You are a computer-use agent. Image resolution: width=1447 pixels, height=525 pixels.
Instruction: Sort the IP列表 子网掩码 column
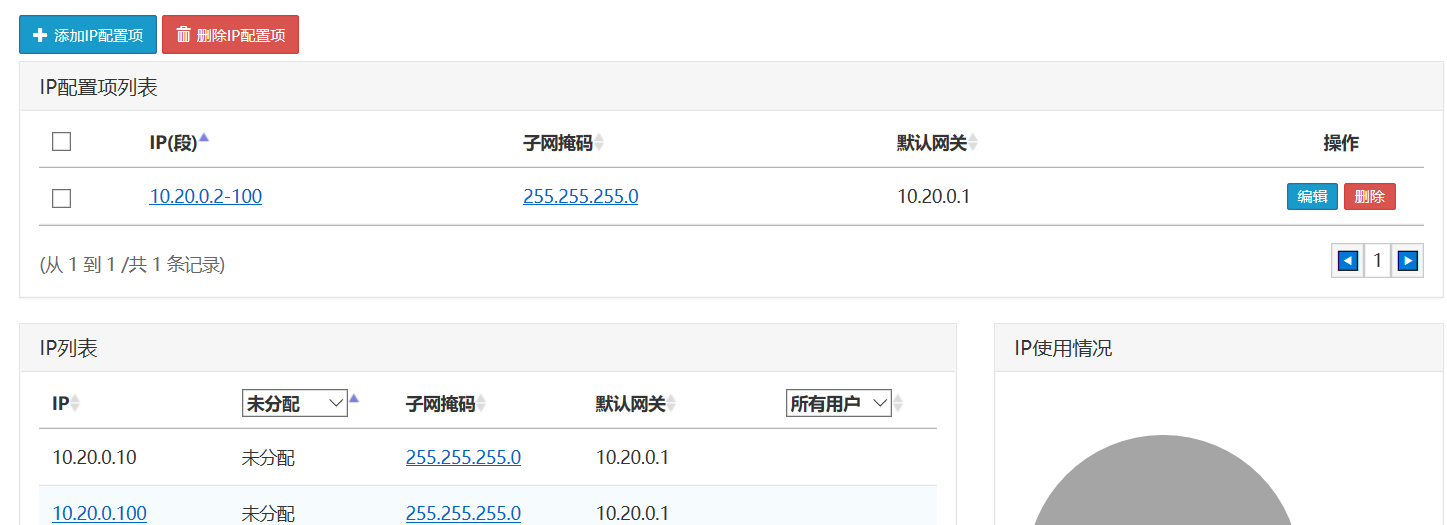click(x=481, y=404)
